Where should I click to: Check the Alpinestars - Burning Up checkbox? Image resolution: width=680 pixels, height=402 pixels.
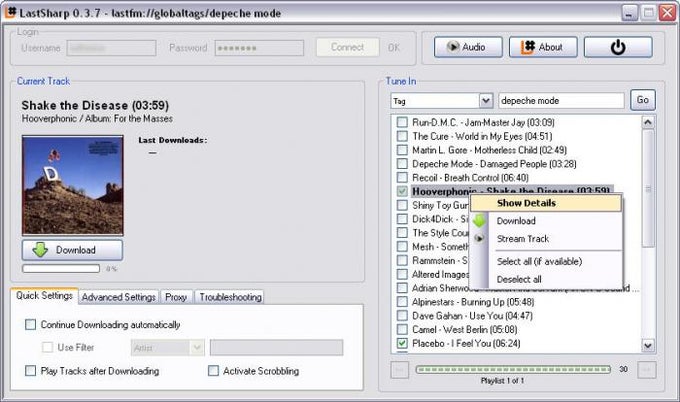point(402,302)
